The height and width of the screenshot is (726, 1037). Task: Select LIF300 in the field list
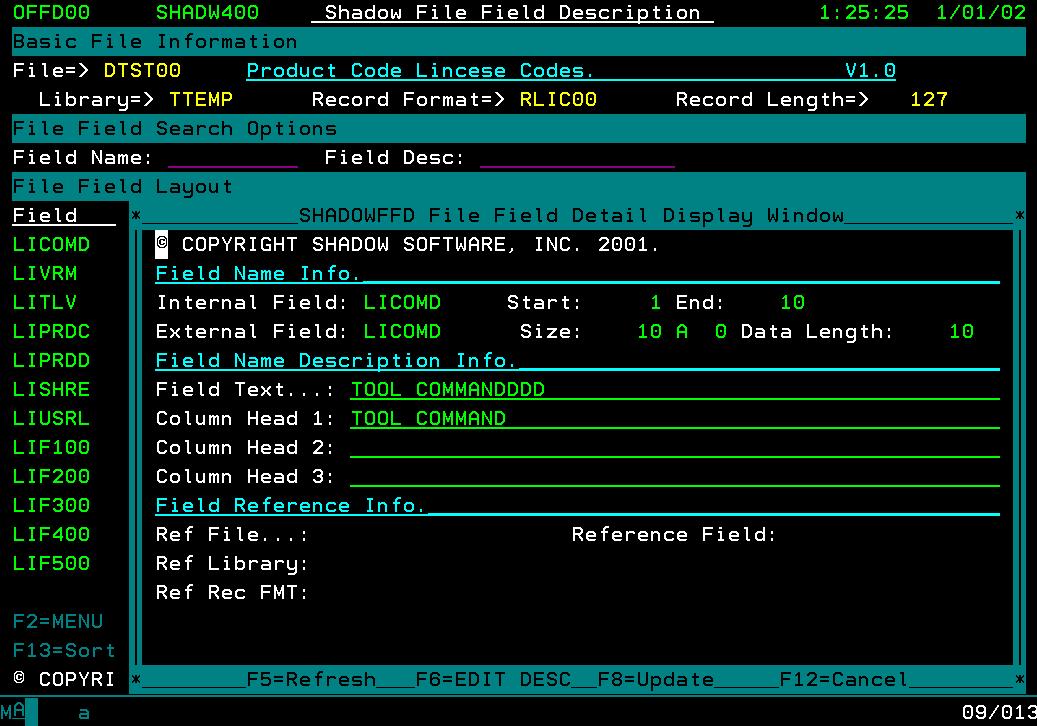pyautogui.click(x=51, y=506)
